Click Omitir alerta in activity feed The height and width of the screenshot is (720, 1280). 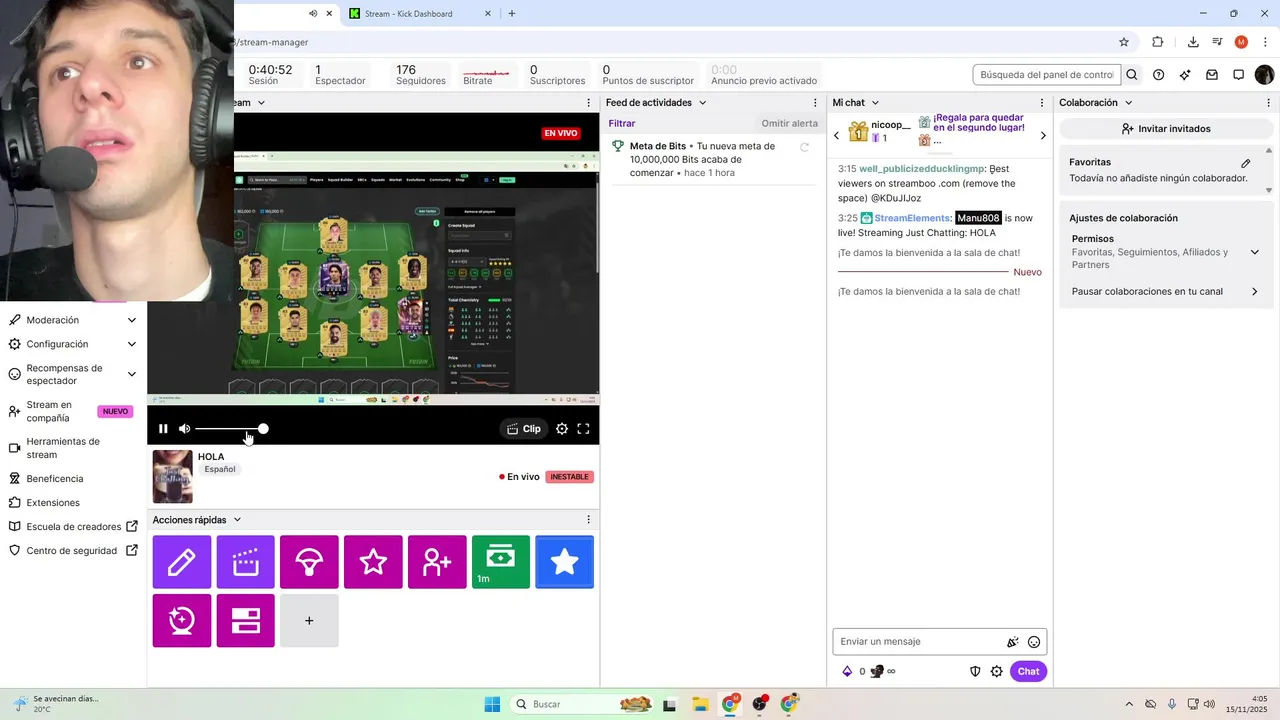click(x=790, y=124)
